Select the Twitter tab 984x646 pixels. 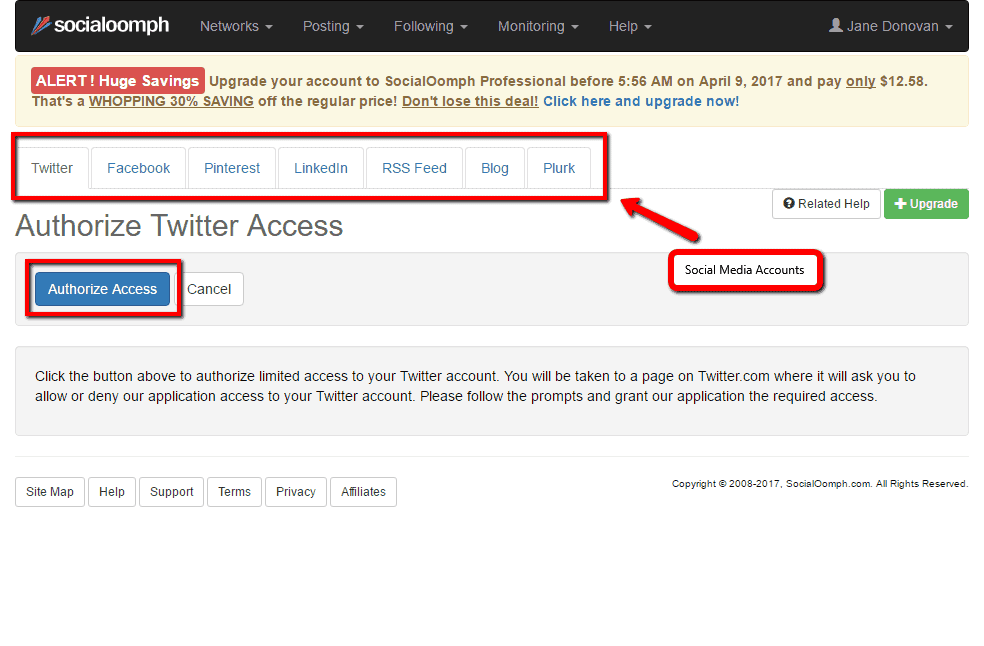(x=52, y=168)
